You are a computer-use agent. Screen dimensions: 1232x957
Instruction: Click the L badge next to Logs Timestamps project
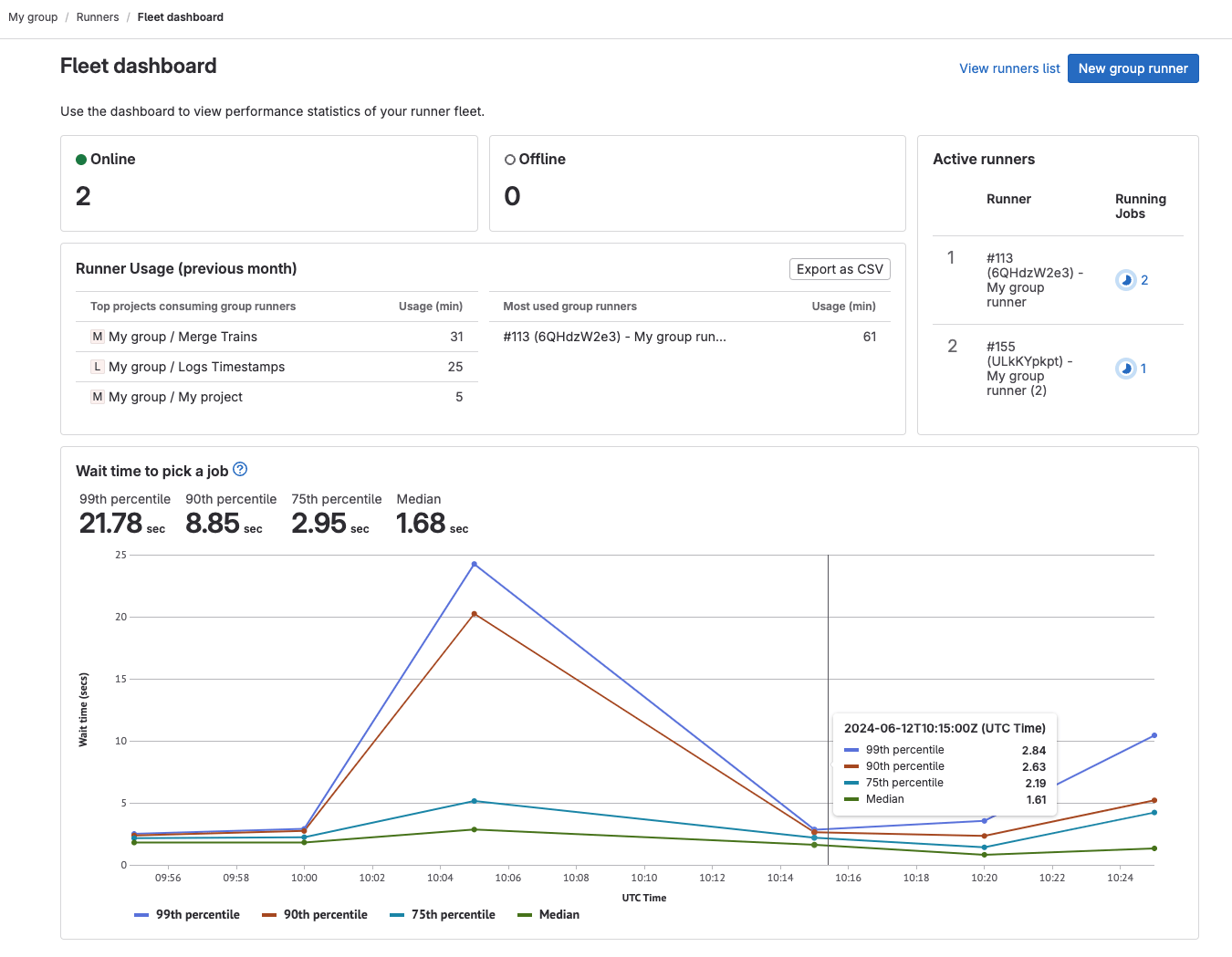pyautogui.click(x=97, y=366)
